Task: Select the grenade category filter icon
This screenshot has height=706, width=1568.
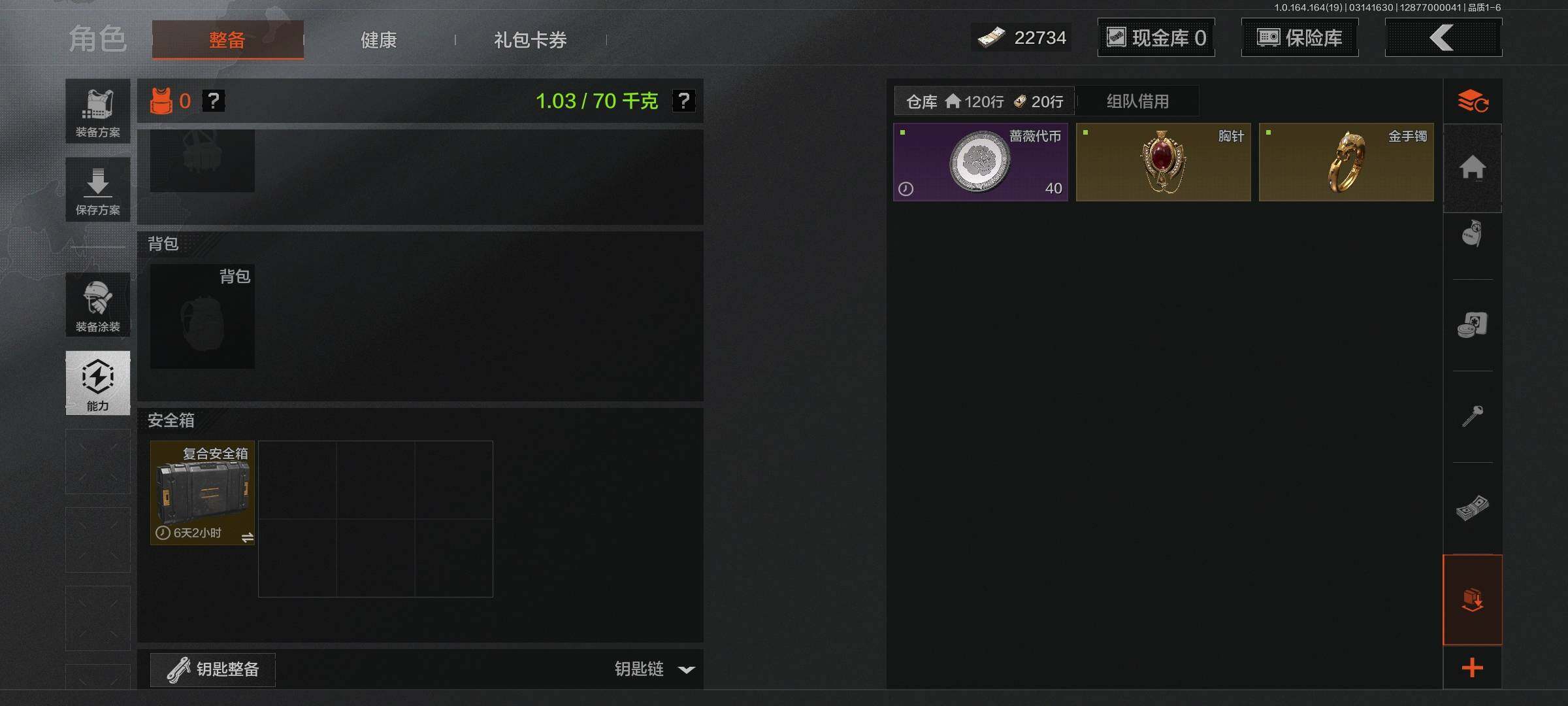Action: pyautogui.click(x=1473, y=234)
